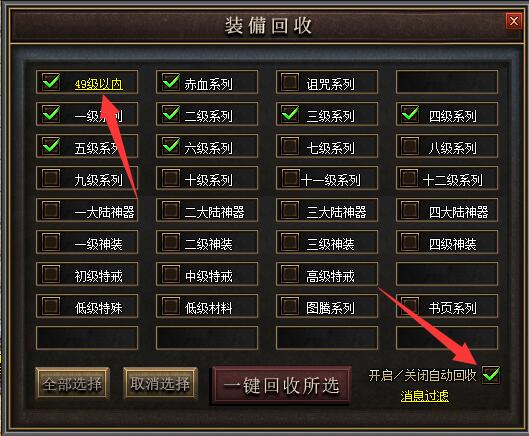Select the 九级系列 checkbox
Viewport: 529px width, 436px height.
click(51, 178)
